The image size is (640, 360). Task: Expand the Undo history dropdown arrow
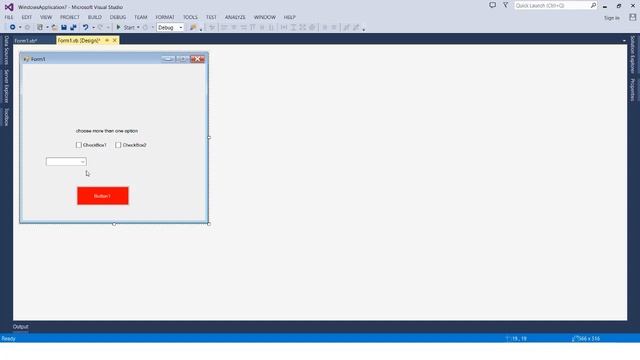(x=93, y=27)
